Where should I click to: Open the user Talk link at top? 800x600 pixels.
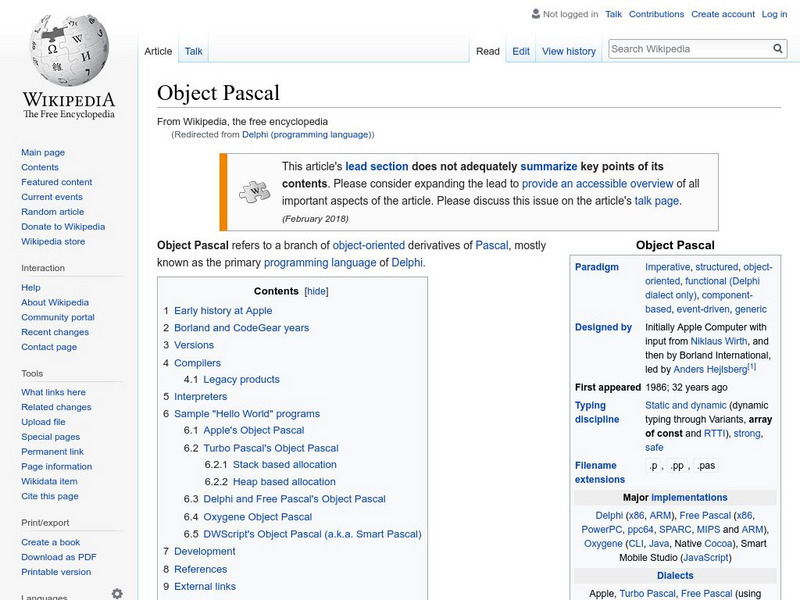click(x=613, y=14)
